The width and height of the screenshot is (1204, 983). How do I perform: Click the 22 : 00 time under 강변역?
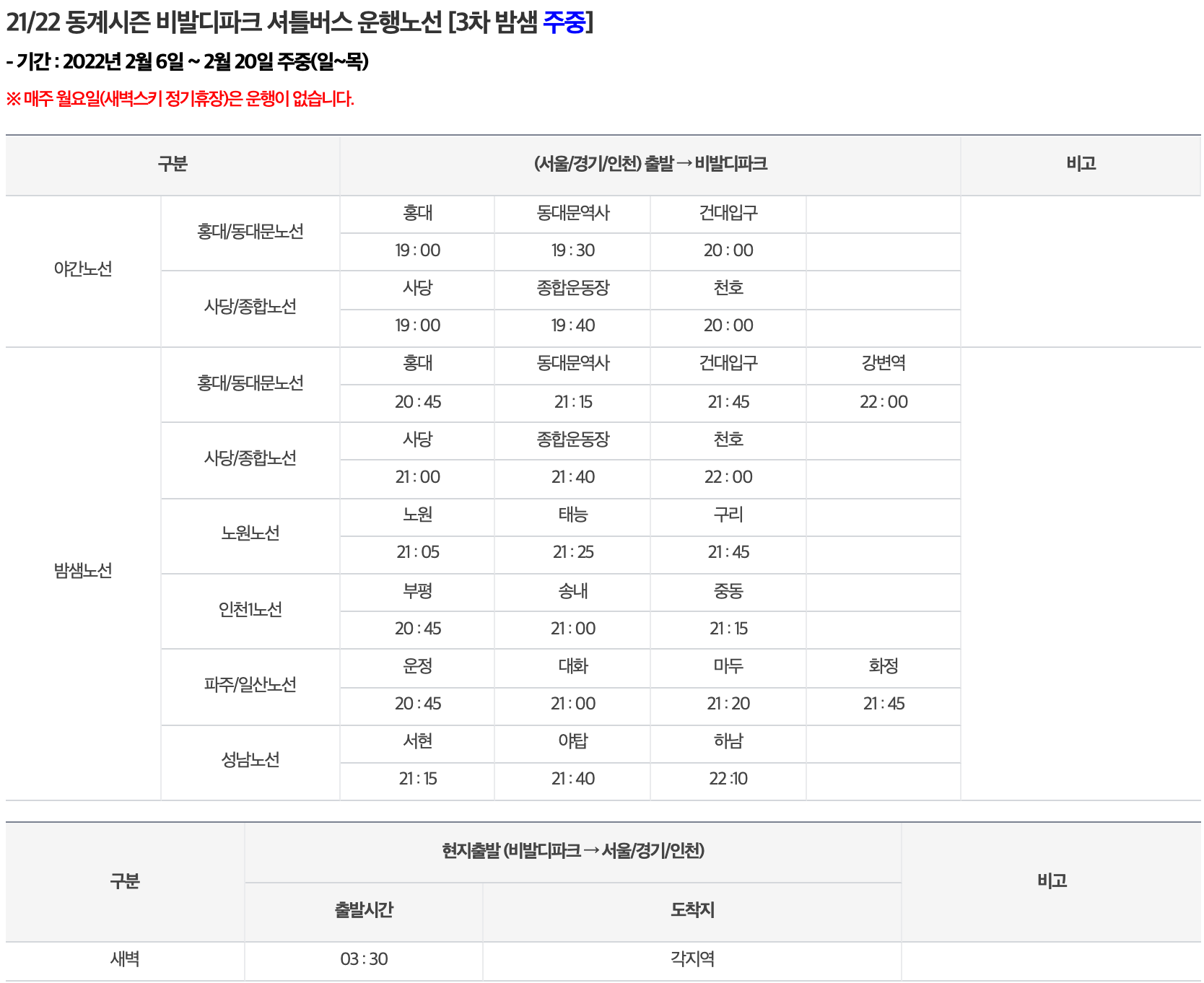coord(884,402)
